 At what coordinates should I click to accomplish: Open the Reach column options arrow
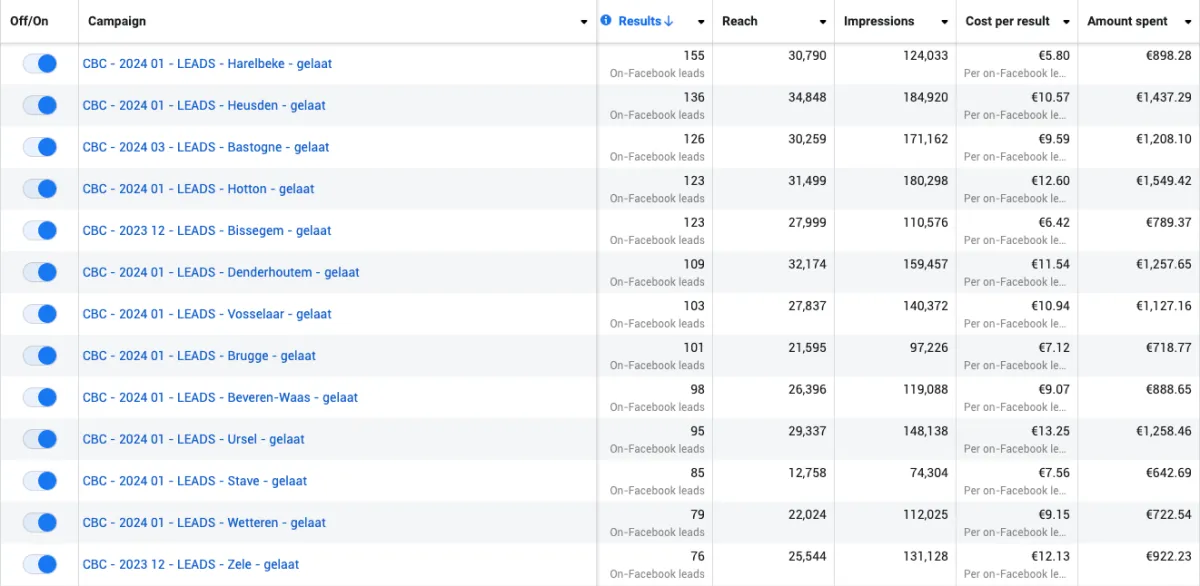click(823, 22)
